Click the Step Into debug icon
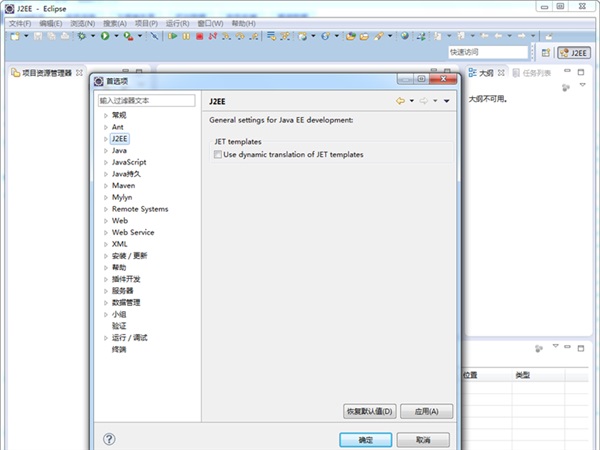Screen dimensions: 600x450 [226, 36]
